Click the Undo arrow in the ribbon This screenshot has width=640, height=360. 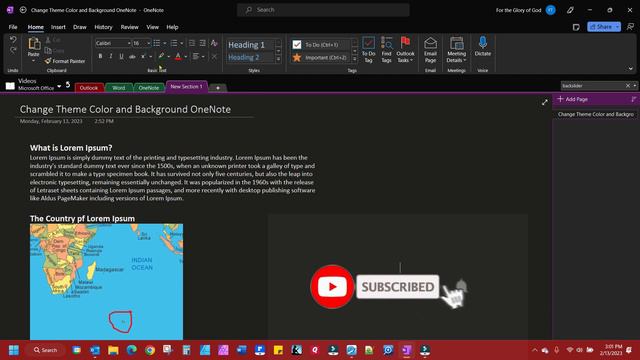coord(13,40)
